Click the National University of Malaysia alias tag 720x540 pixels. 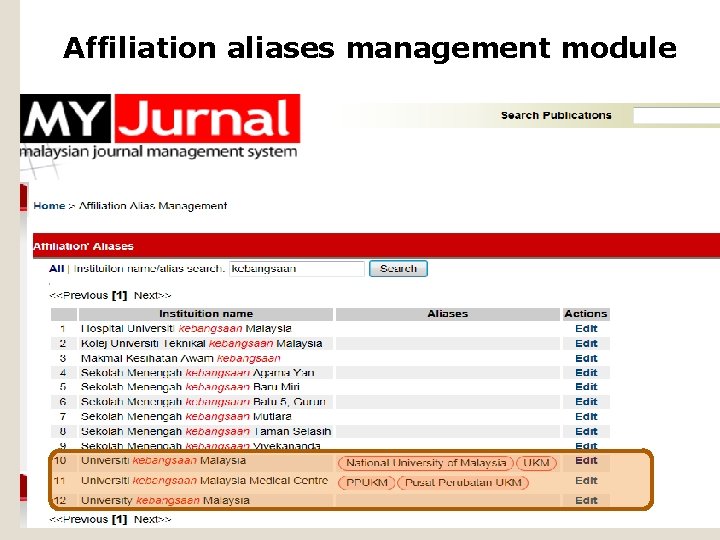tap(426, 463)
